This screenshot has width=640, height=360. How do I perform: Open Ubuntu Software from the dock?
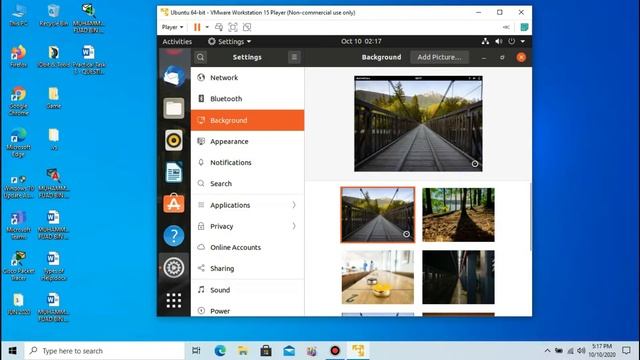(x=174, y=203)
